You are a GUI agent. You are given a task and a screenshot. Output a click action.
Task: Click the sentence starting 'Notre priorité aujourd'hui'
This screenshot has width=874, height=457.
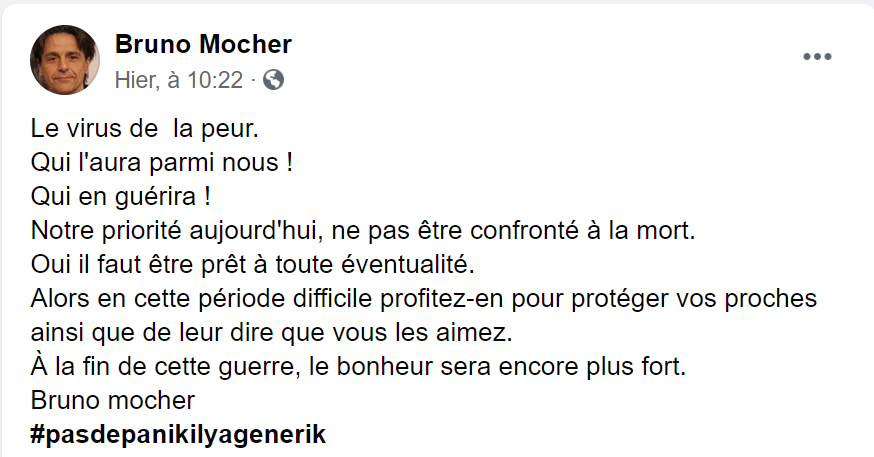click(362, 230)
